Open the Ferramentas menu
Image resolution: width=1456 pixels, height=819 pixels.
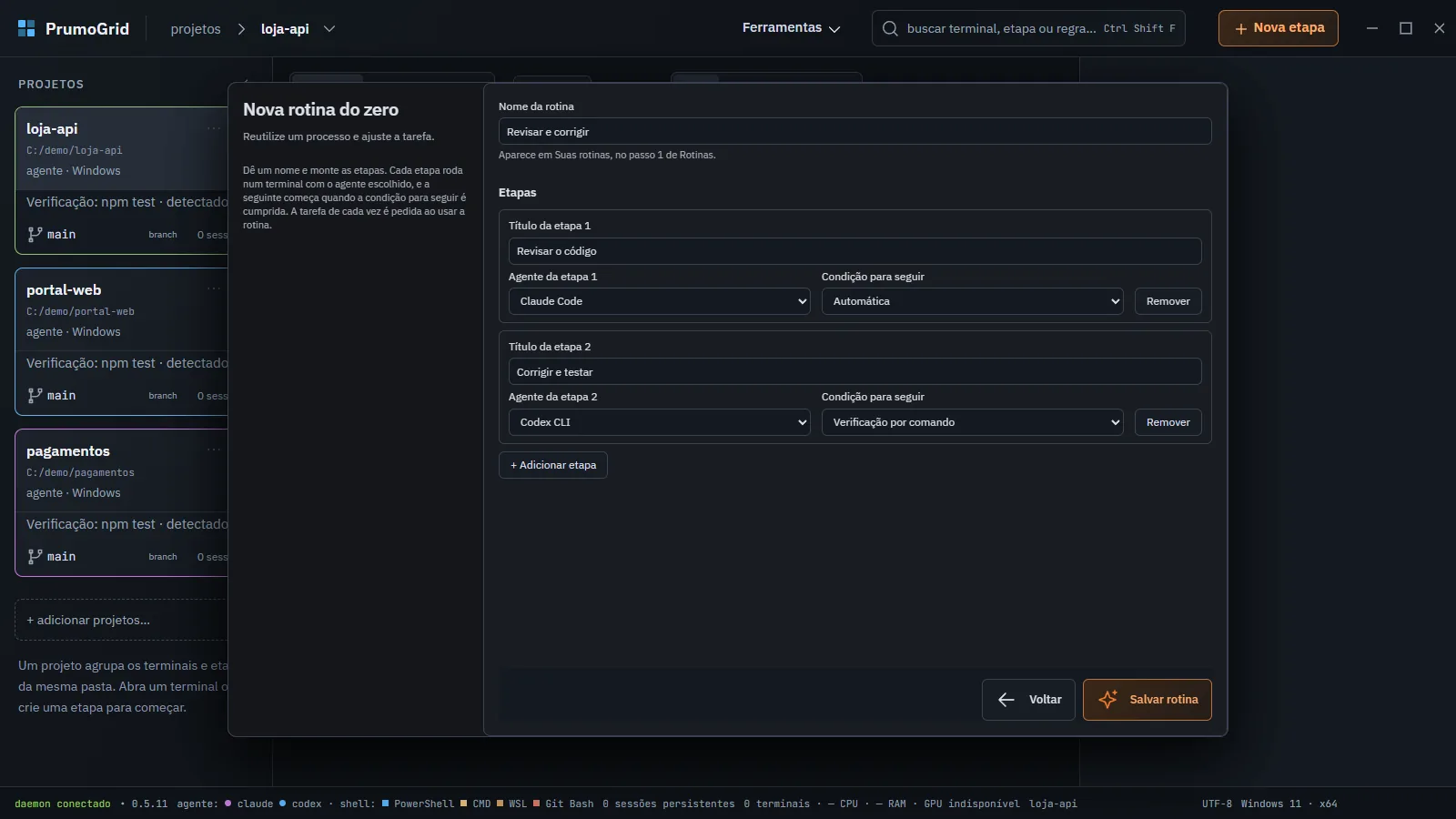pyautogui.click(x=791, y=28)
